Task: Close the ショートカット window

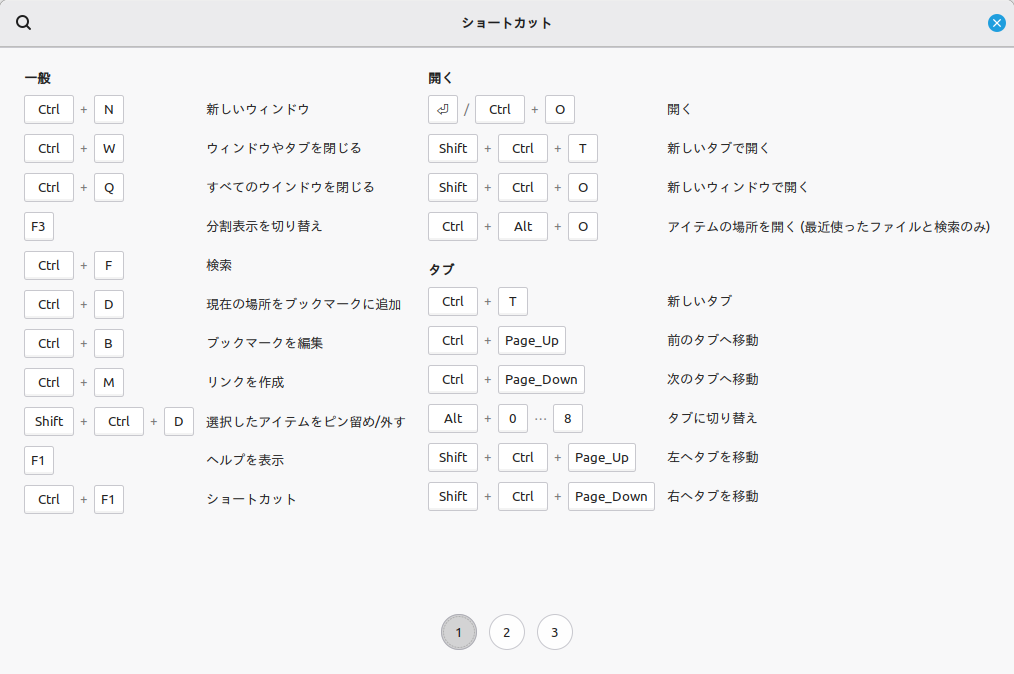Action: [x=996, y=23]
